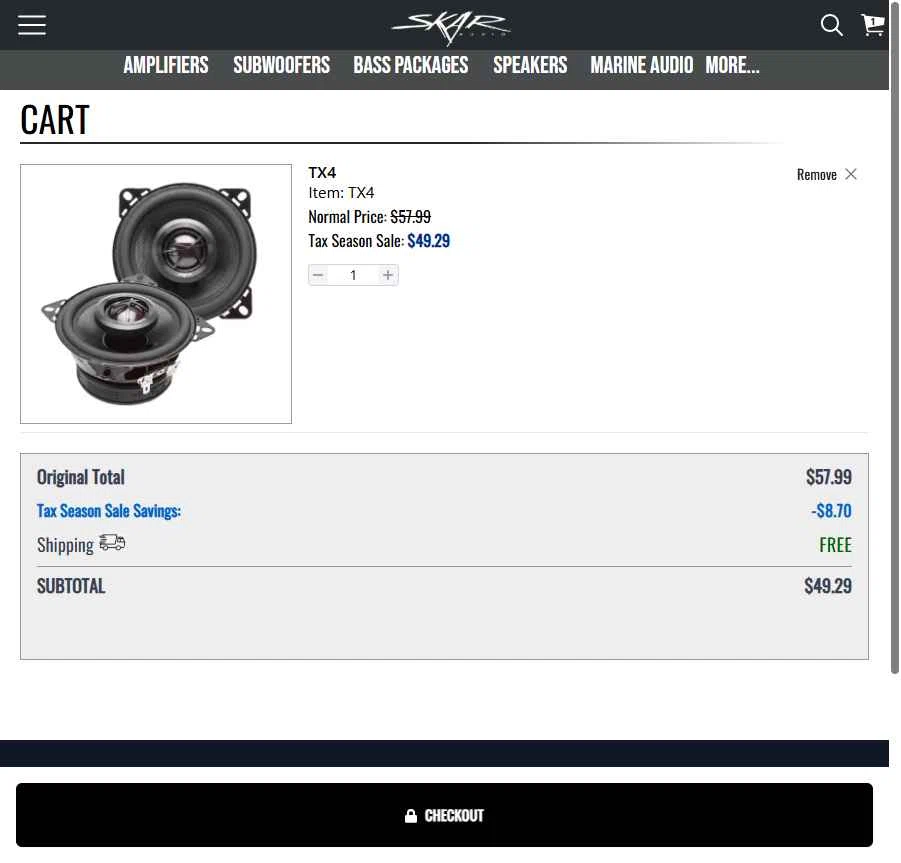Open the hamburger menu

click(32, 25)
